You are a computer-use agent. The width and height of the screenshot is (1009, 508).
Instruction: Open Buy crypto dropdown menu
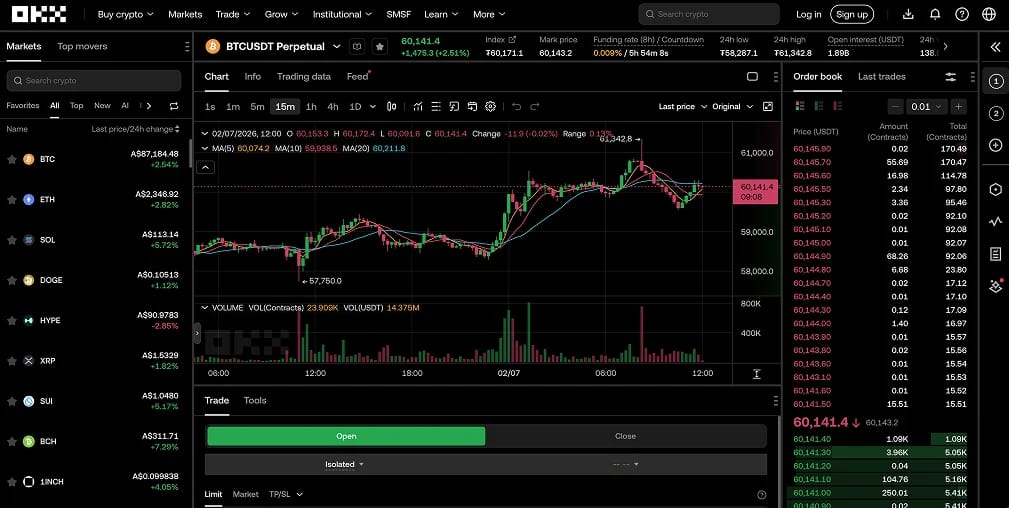pyautogui.click(x=125, y=14)
